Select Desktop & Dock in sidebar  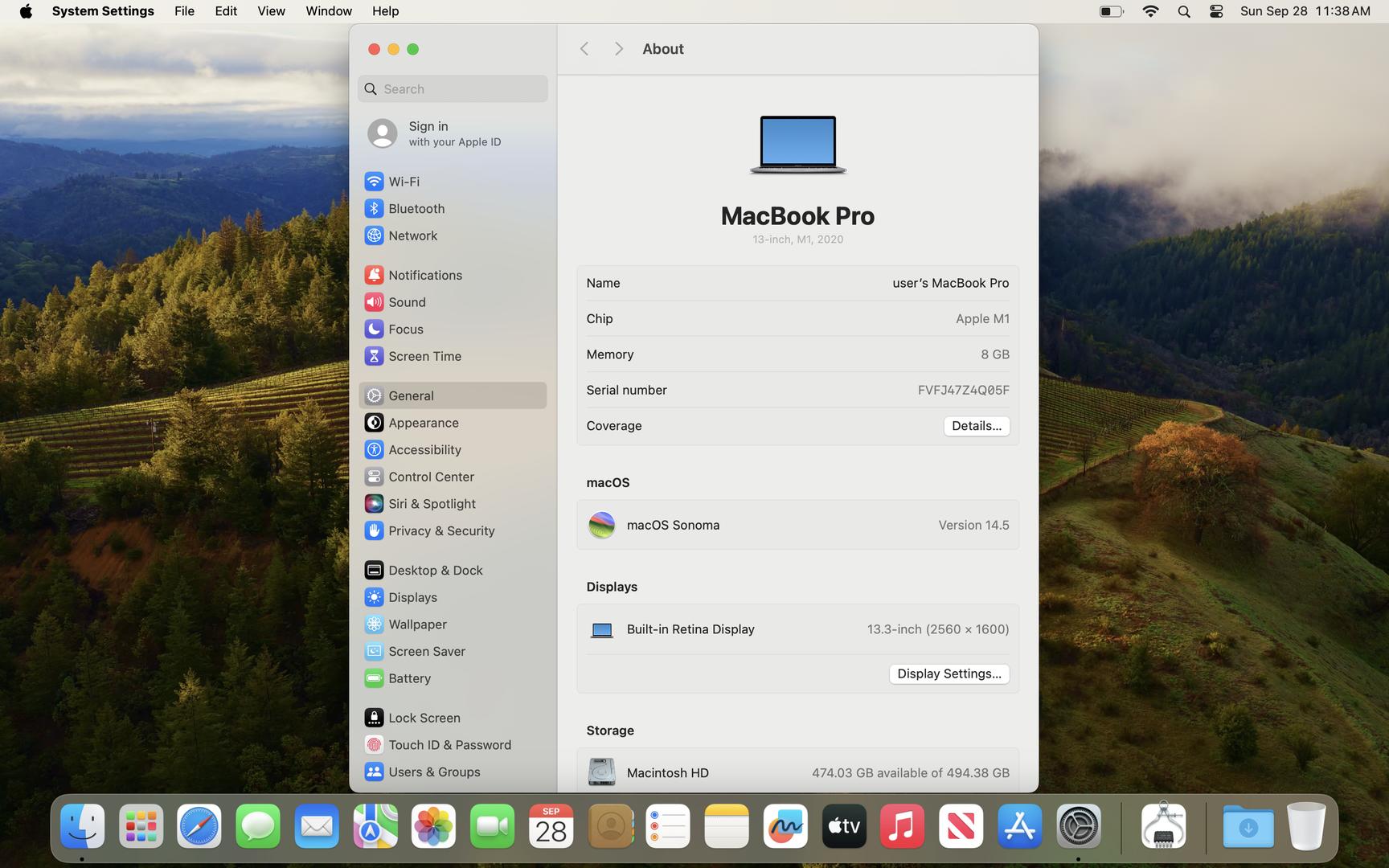pos(453,571)
